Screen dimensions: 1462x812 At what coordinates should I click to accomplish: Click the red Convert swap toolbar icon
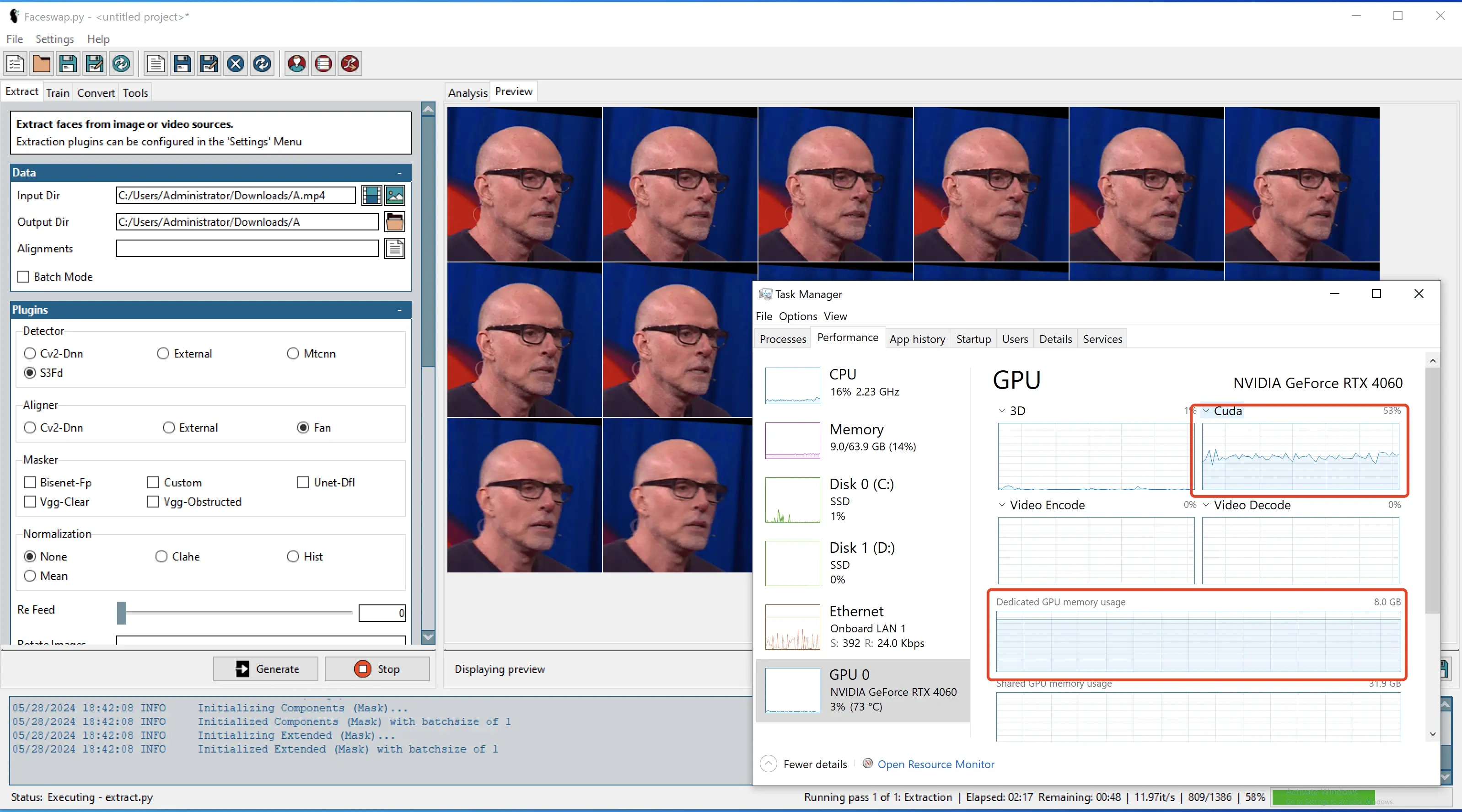click(x=349, y=64)
